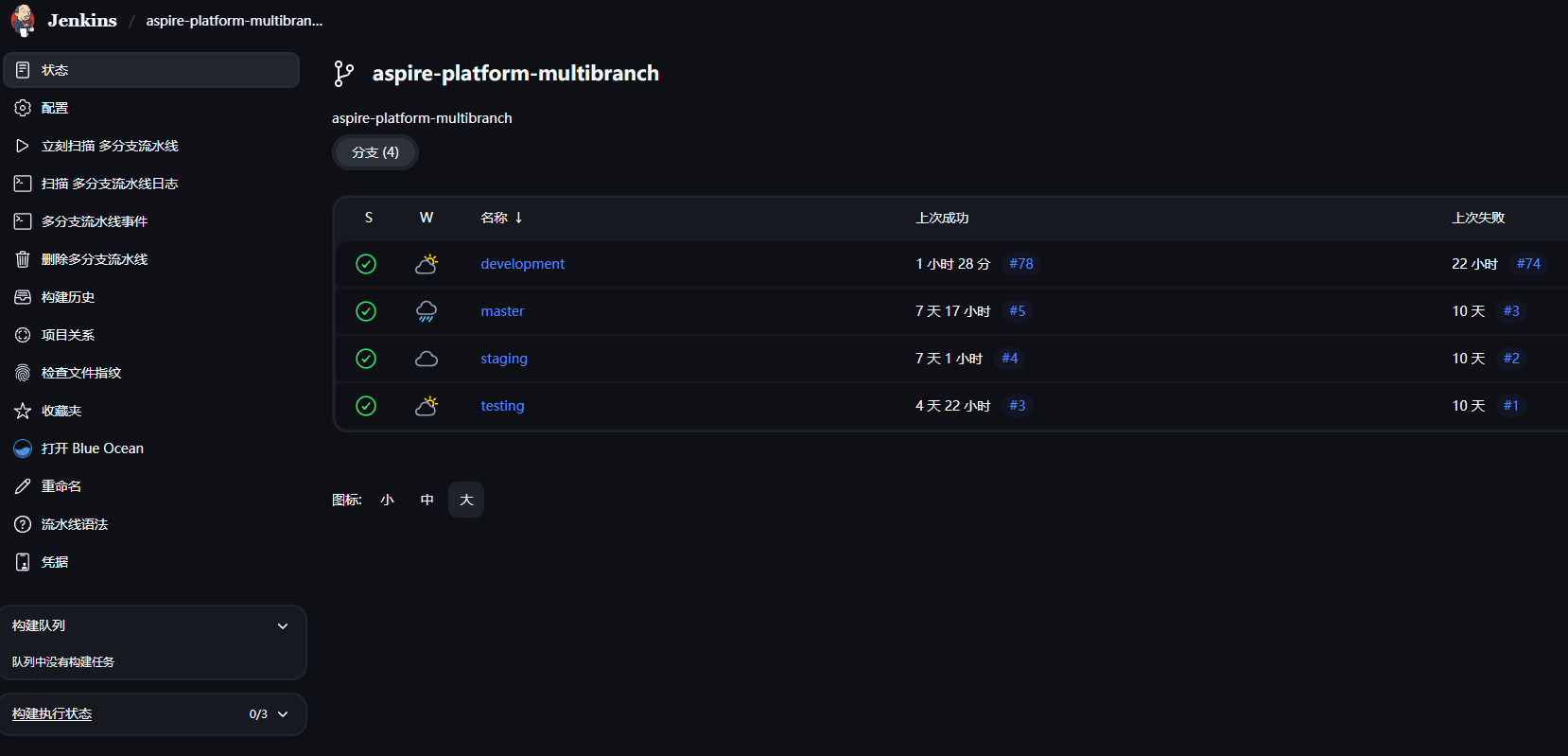The width and height of the screenshot is (1568, 756).
Task: Open the development branch link
Action: pos(522,264)
